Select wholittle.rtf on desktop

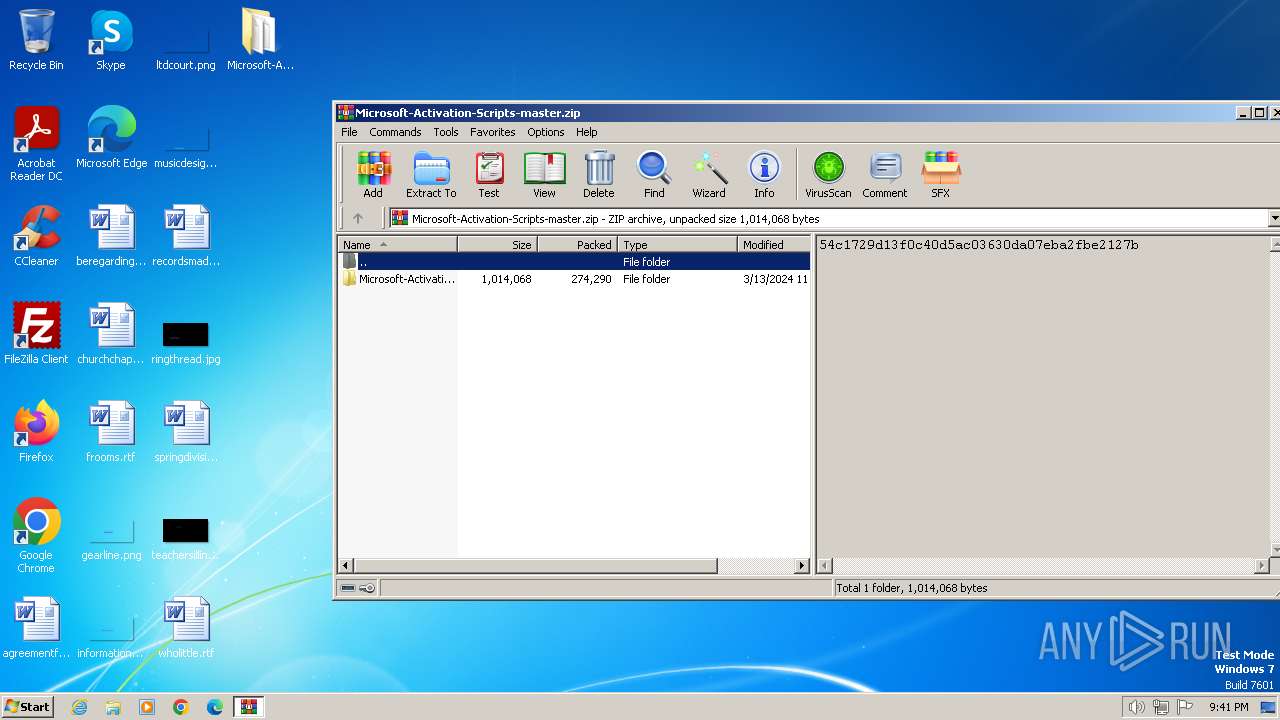tap(186, 628)
